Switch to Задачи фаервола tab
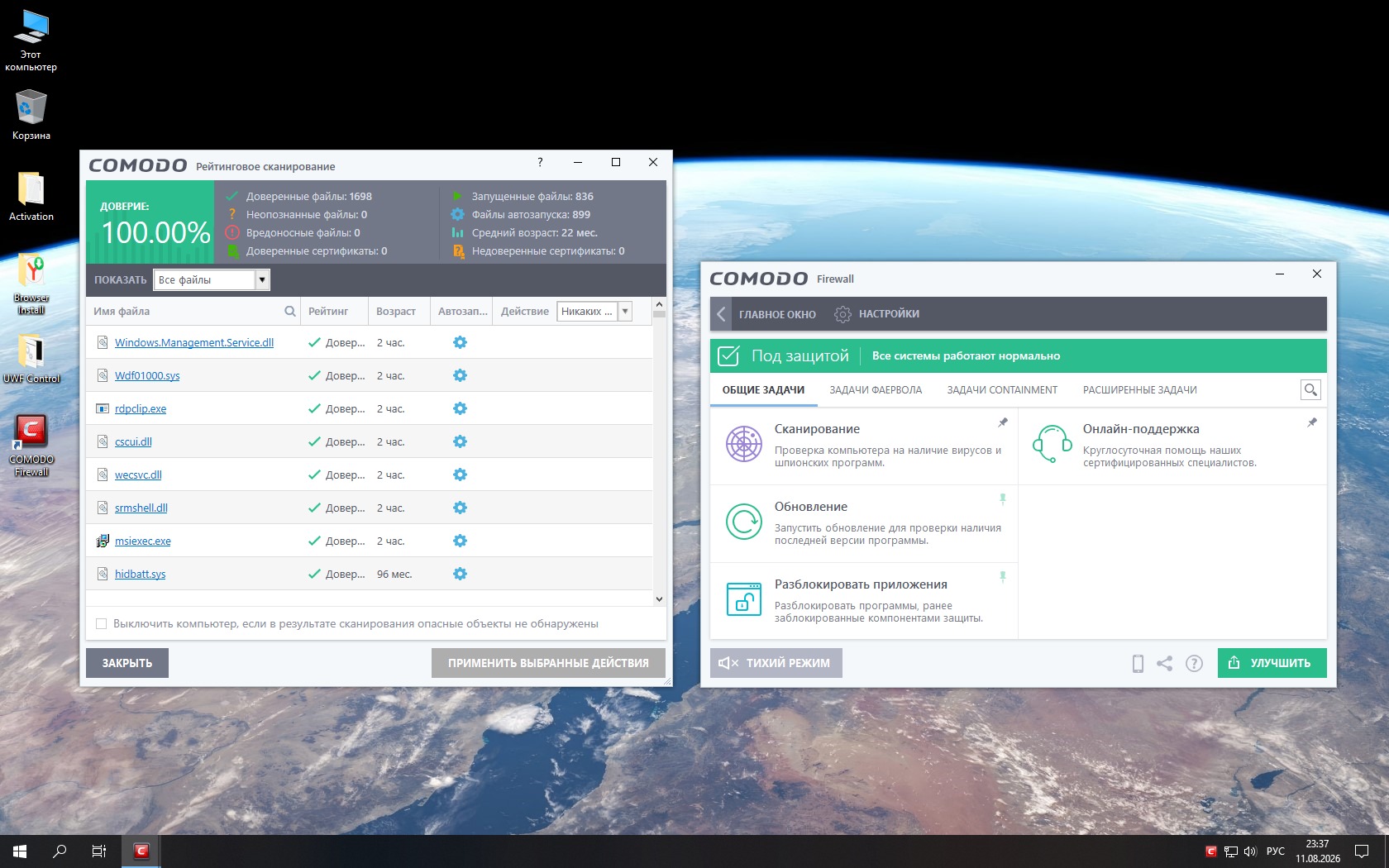Screen dimensions: 1389x868 click(876, 390)
